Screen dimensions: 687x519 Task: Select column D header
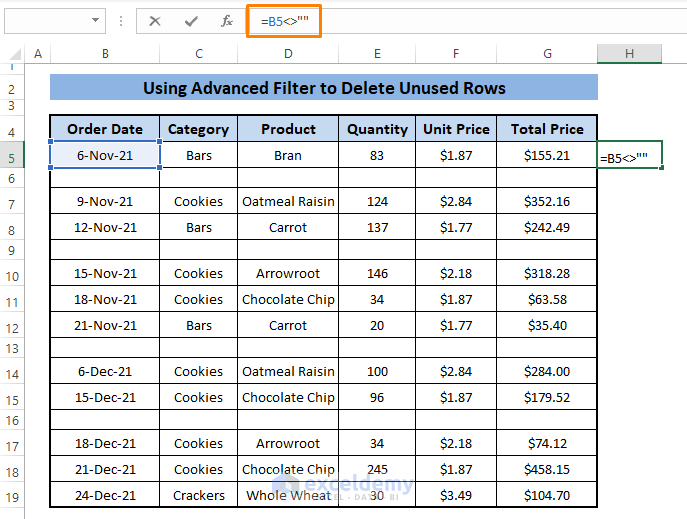(x=288, y=54)
